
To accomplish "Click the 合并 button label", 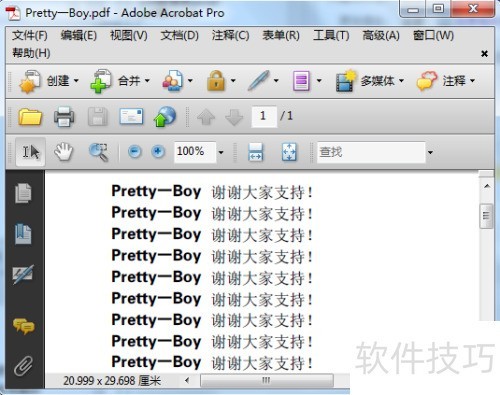I will point(129,81).
